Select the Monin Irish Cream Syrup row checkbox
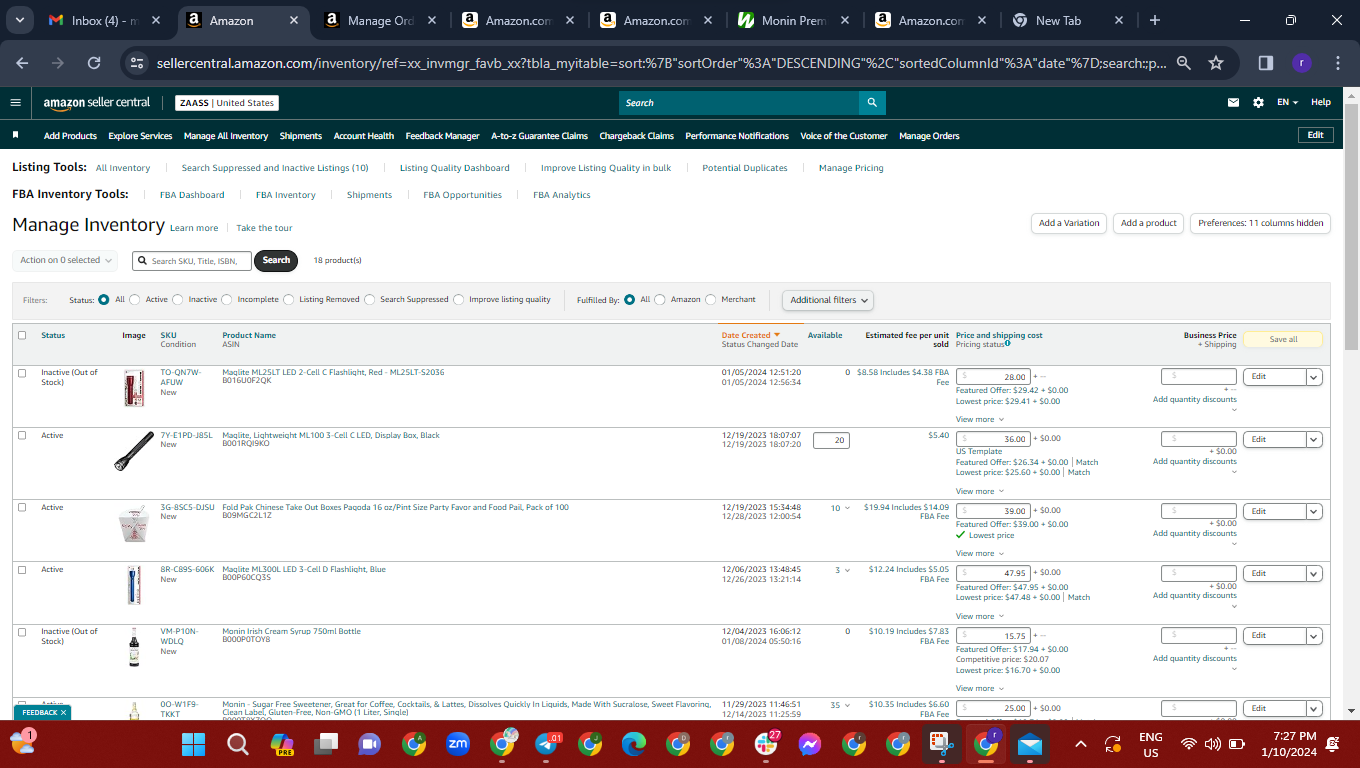This screenshot has height=768, width=1360. [x=22, y=631]
